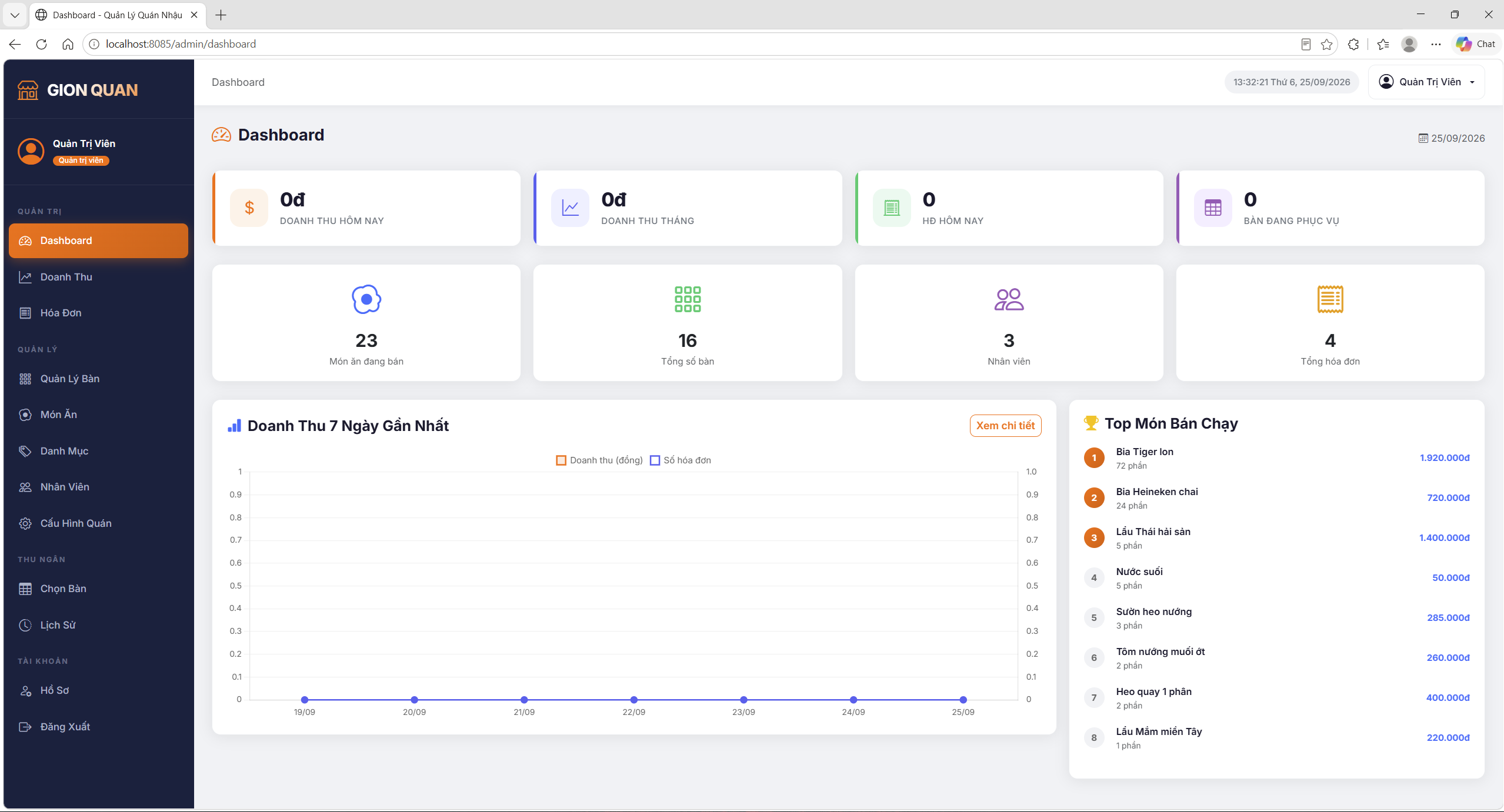Open the Quản Trị Viên account dropdown

pos(1426,82)
